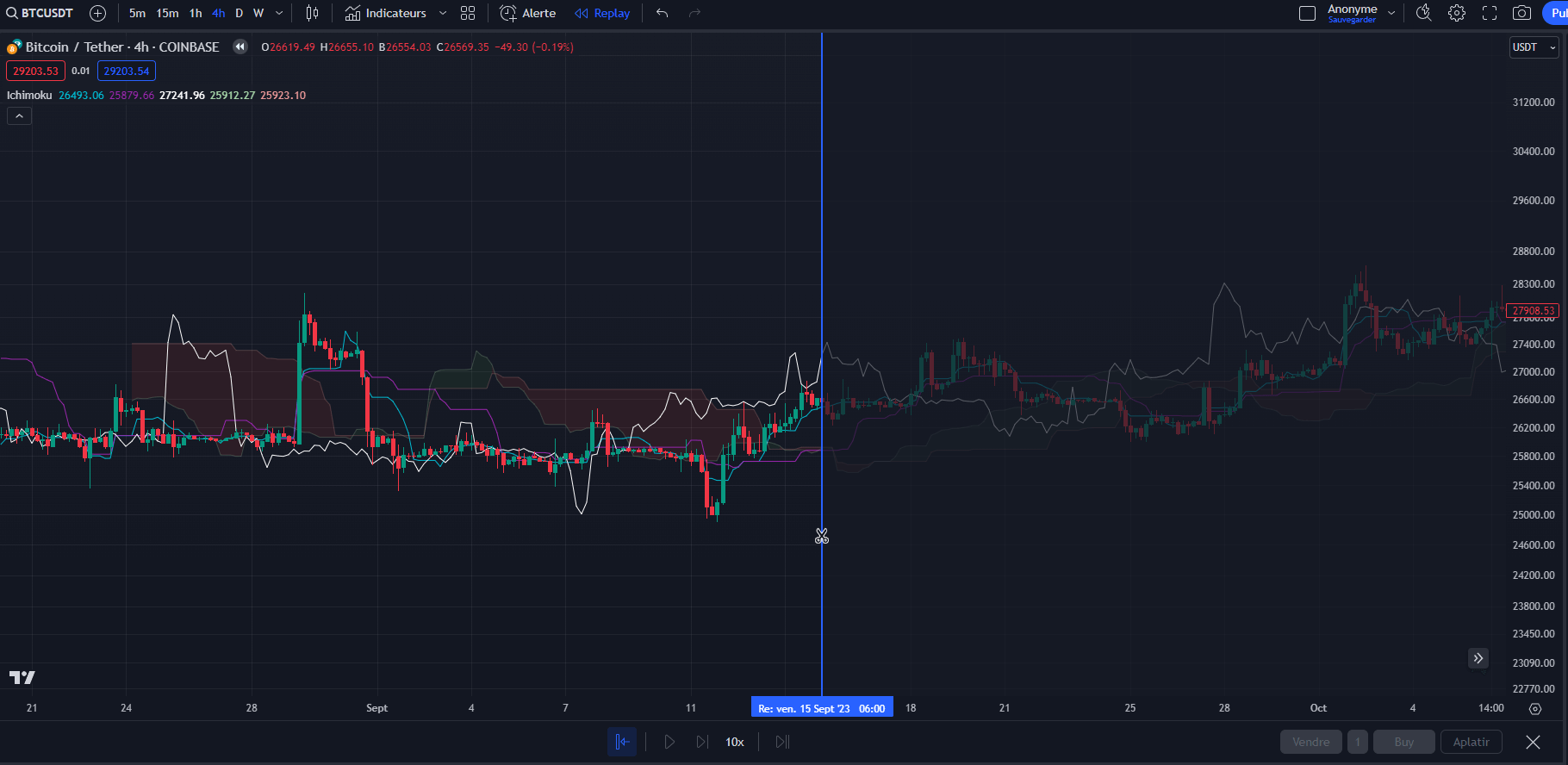Open the layout selection square icon
This screenshot has height=765, width=1568.
point(1307,13)
